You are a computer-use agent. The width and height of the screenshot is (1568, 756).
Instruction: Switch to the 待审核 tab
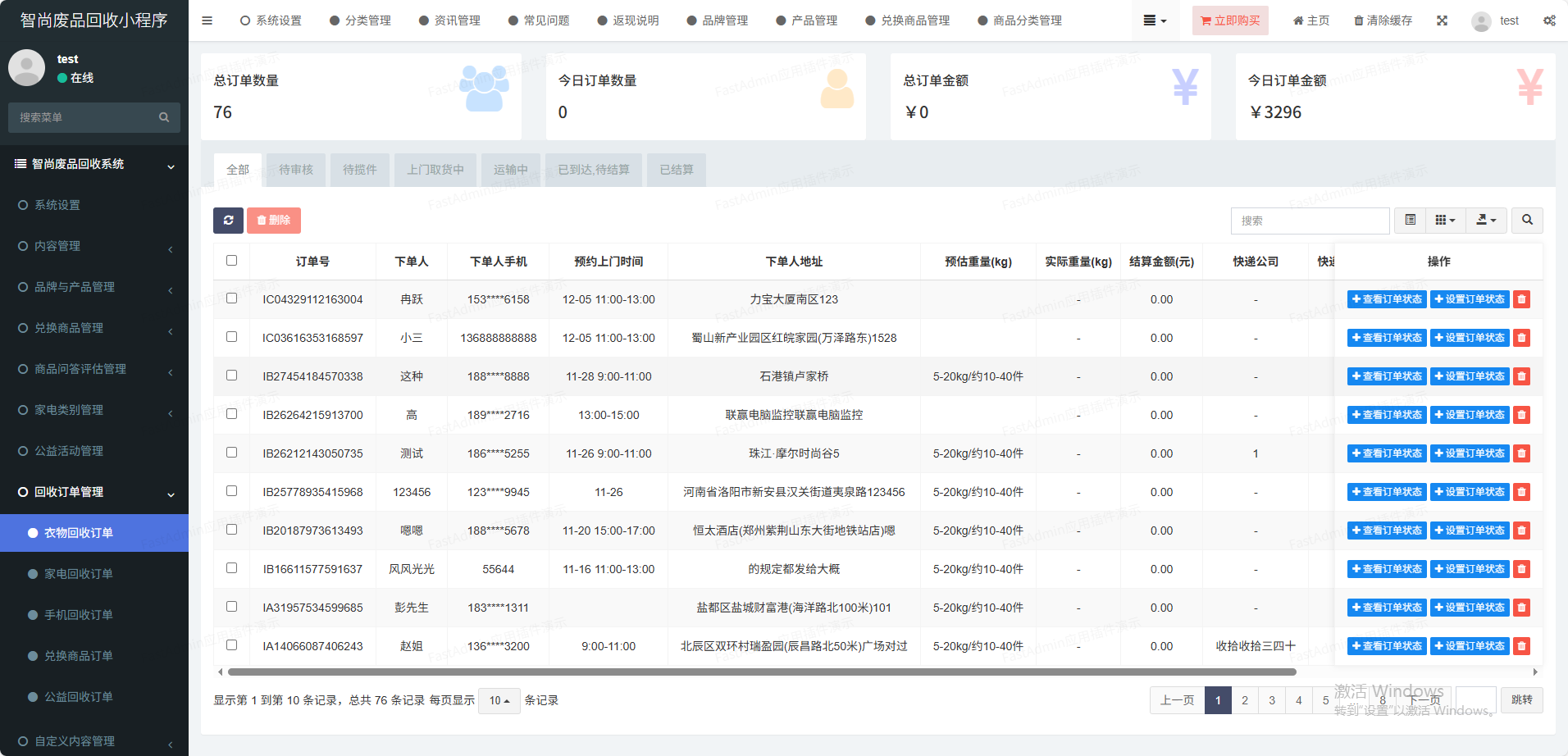295,170
